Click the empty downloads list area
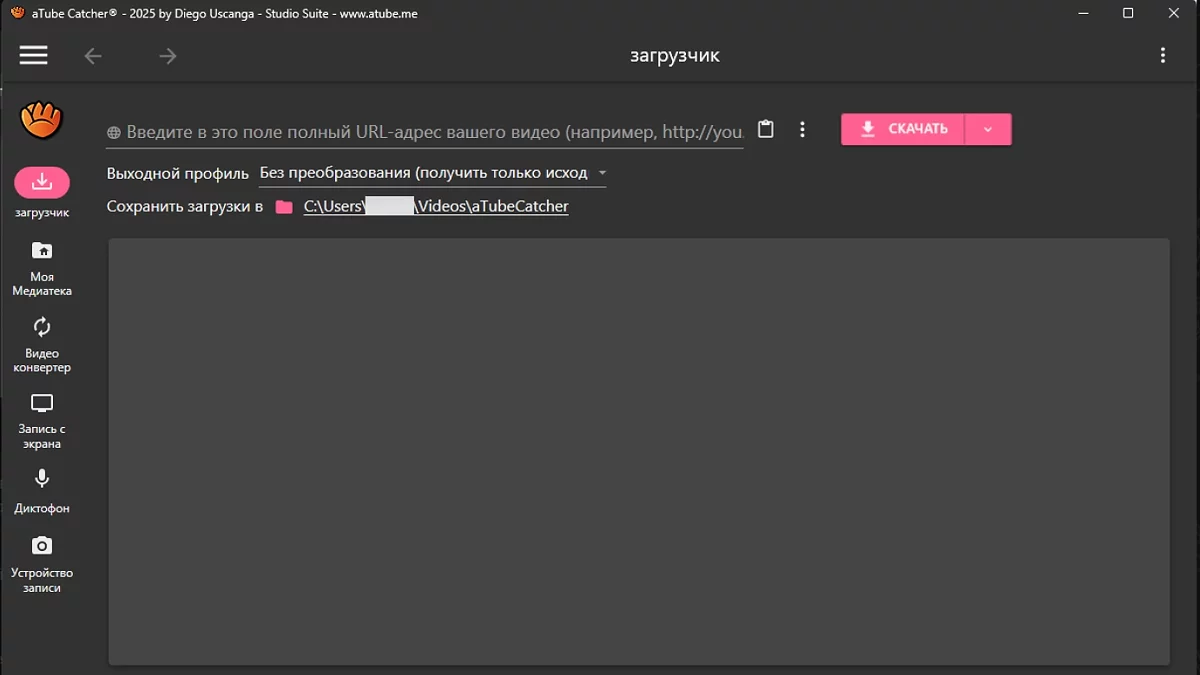Image resolution: width=1200 pixels, height=675 pixels. (638, 450)
